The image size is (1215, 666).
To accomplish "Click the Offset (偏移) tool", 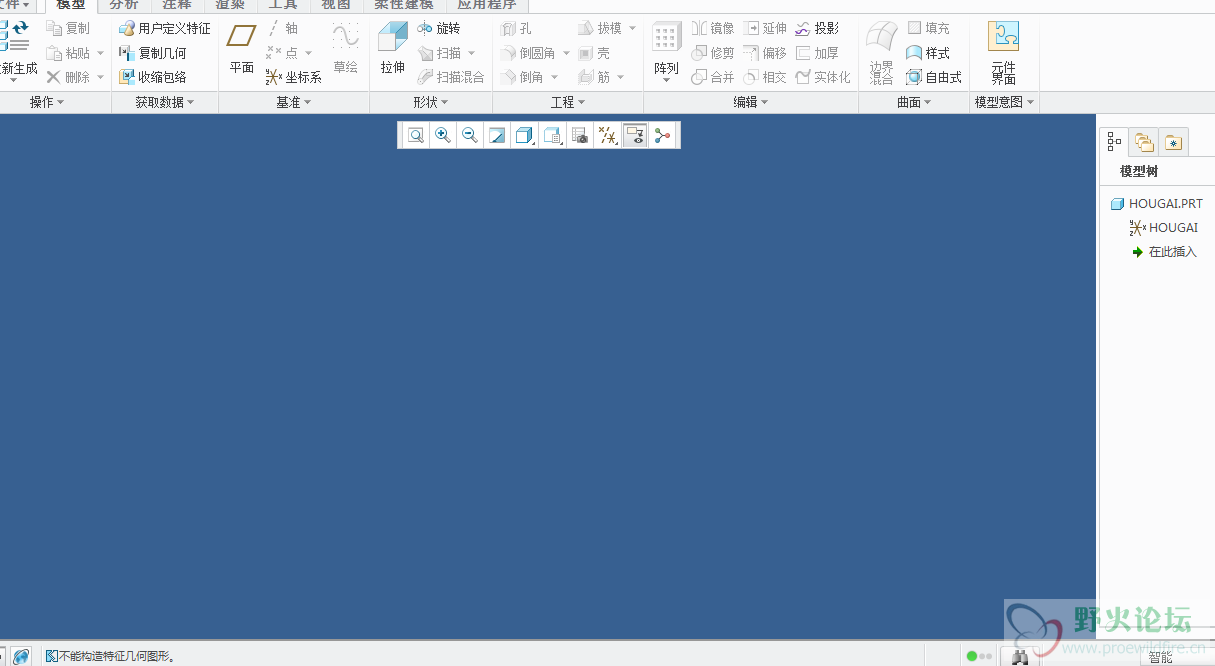I will click(766, 53).
